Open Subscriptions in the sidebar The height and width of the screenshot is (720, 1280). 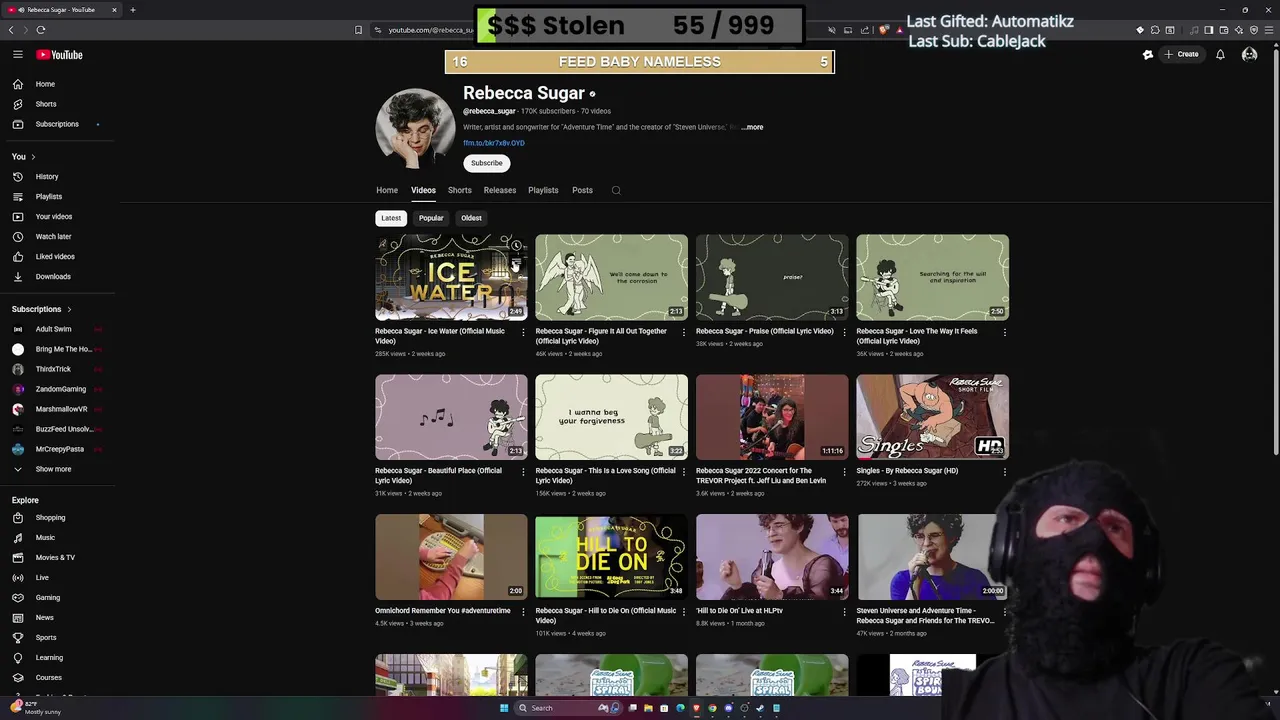click(x=57, y=124)
